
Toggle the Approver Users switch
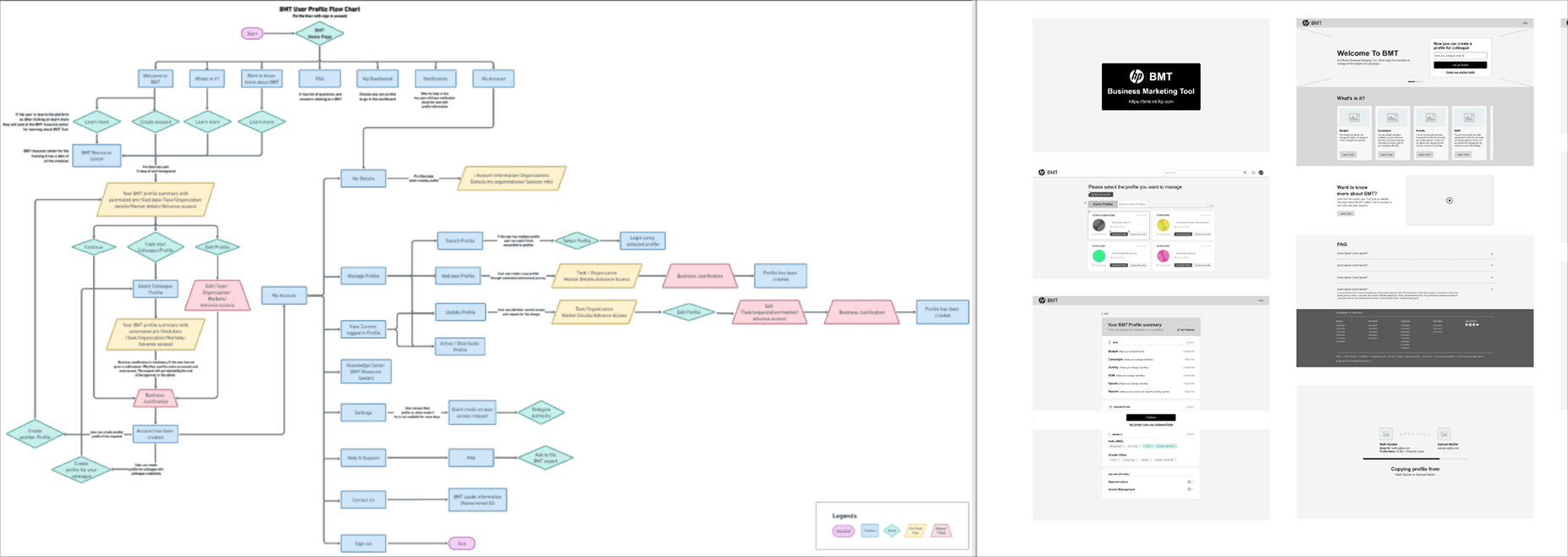(x=1189, y=482)
